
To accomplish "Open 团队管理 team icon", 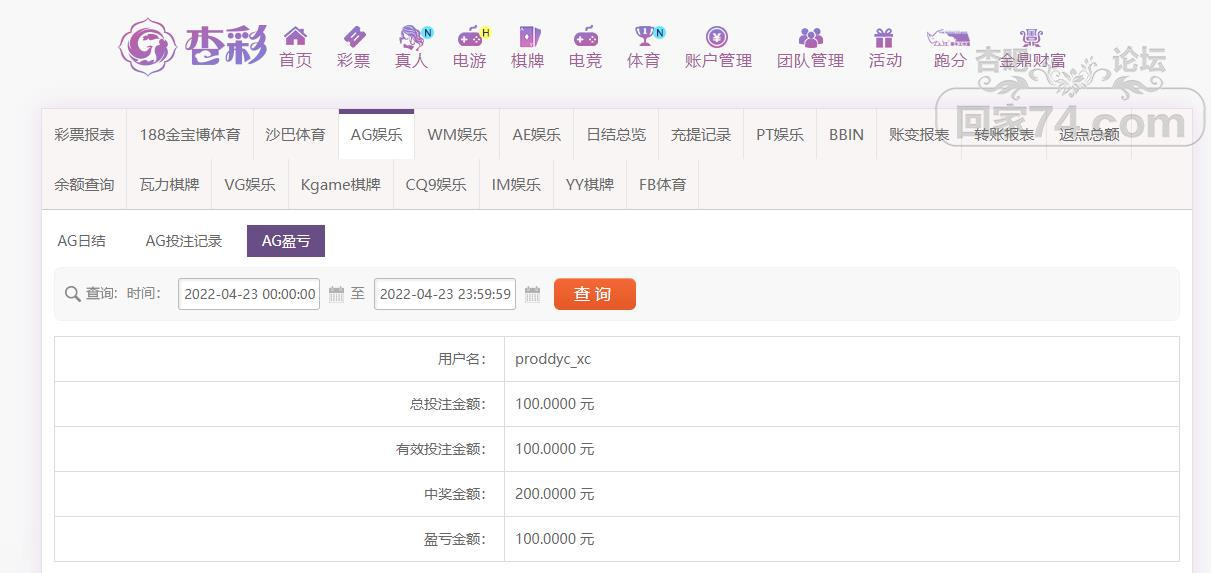I will [811, 37].
